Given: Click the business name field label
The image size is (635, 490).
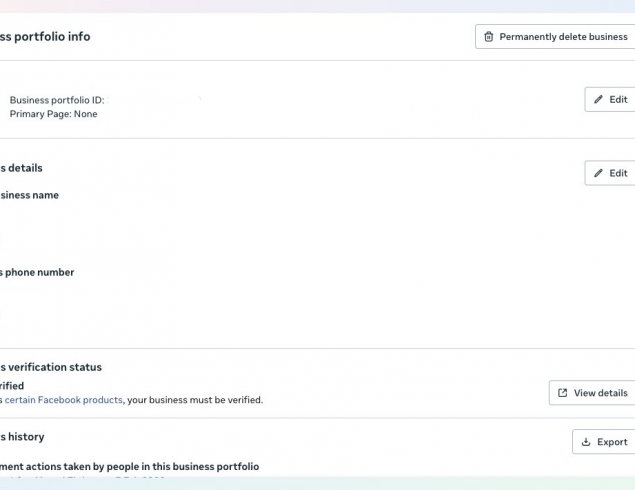Looking at the screenshot, I should coord(30,195).
